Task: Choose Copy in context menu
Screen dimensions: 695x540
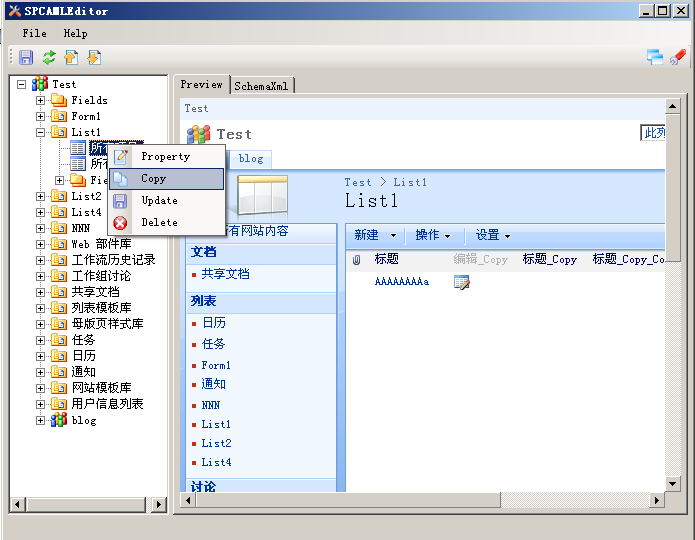Action: tap(167, 179)
